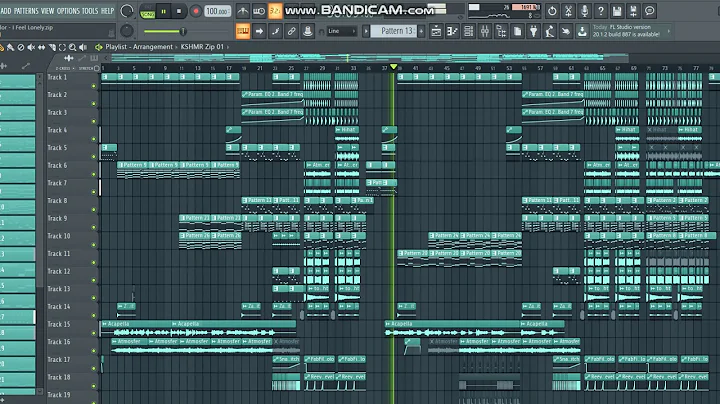Open the ADD menu
Viewport: 720px width, 404px height.
coord(5,11)
